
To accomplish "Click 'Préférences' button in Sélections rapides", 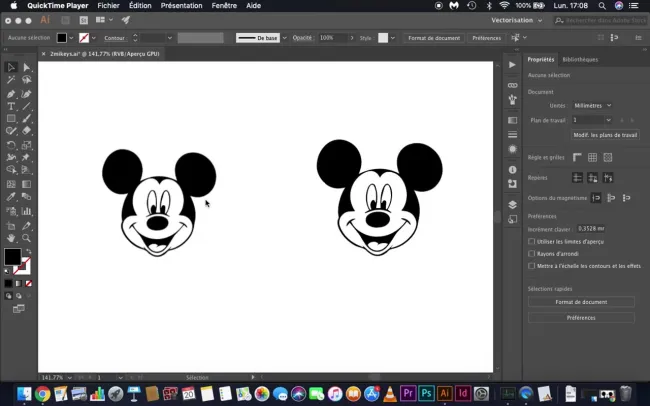I will tap(581, 318).
